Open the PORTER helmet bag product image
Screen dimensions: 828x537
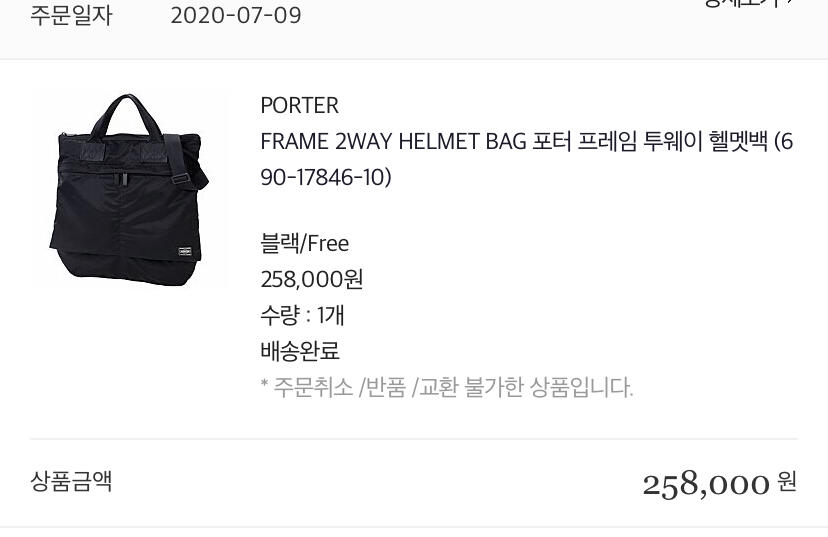[x=130, y=189]
